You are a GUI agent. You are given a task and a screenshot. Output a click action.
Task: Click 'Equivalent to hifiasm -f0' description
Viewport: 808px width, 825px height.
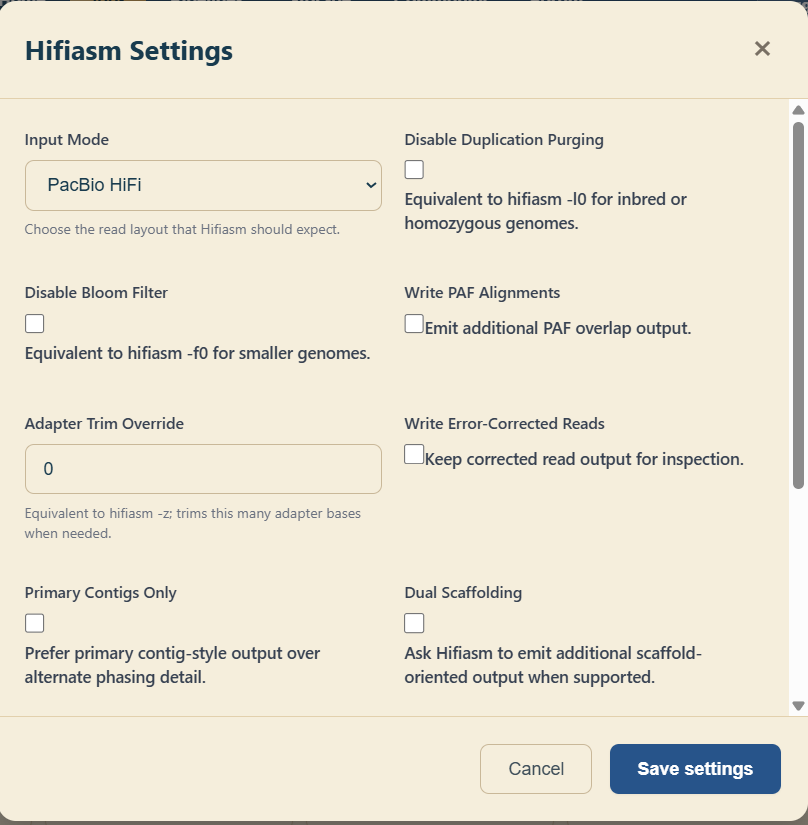click(197, 353)
